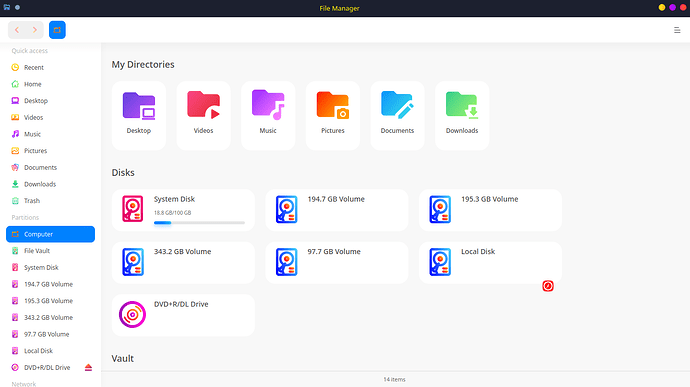The image size is (690, 387).
Task: Click the 97.7 GB Volume disk icon
Action: [x=286, y=262]
